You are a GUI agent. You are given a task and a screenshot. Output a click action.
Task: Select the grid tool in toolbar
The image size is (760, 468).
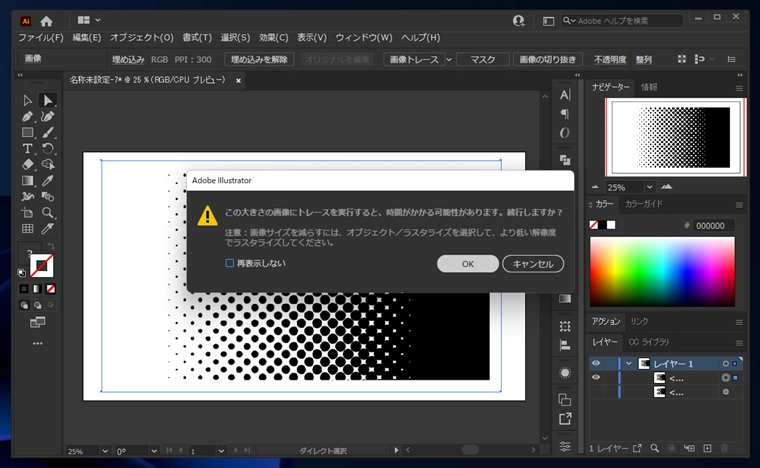[x=27, y=228]
